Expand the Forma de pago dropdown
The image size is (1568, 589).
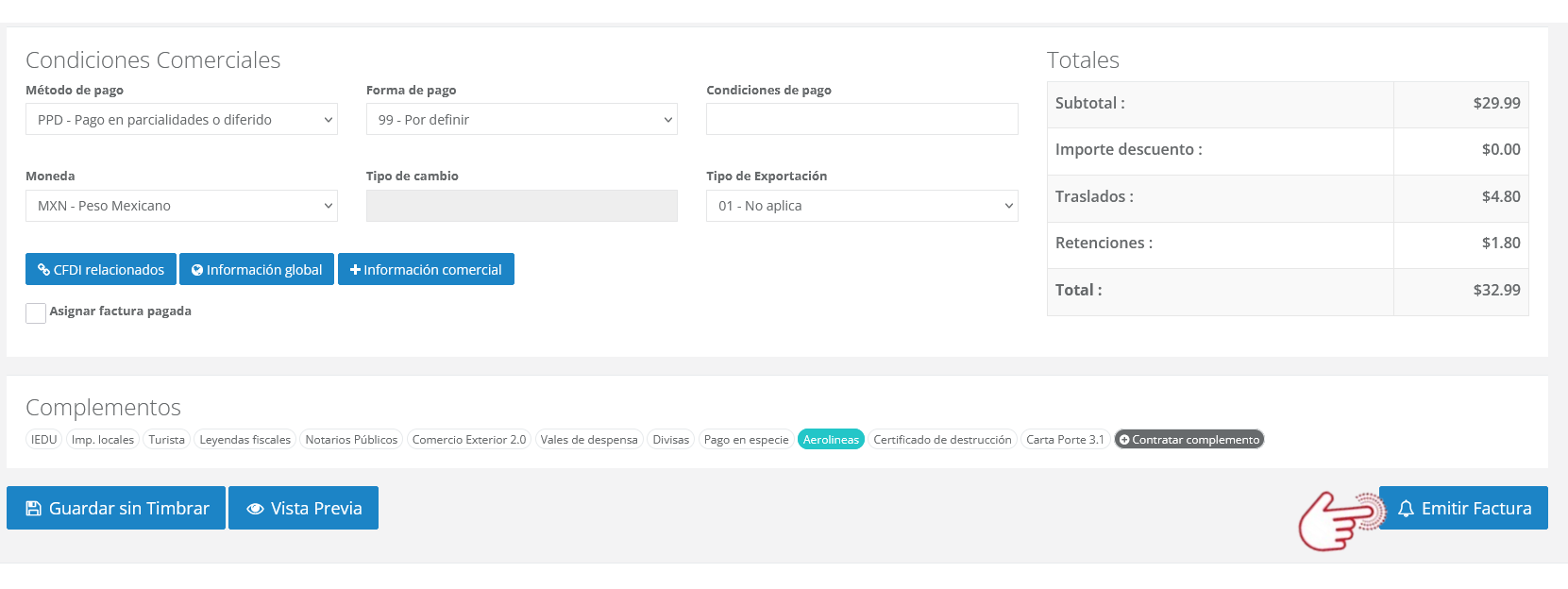(521, 120)
